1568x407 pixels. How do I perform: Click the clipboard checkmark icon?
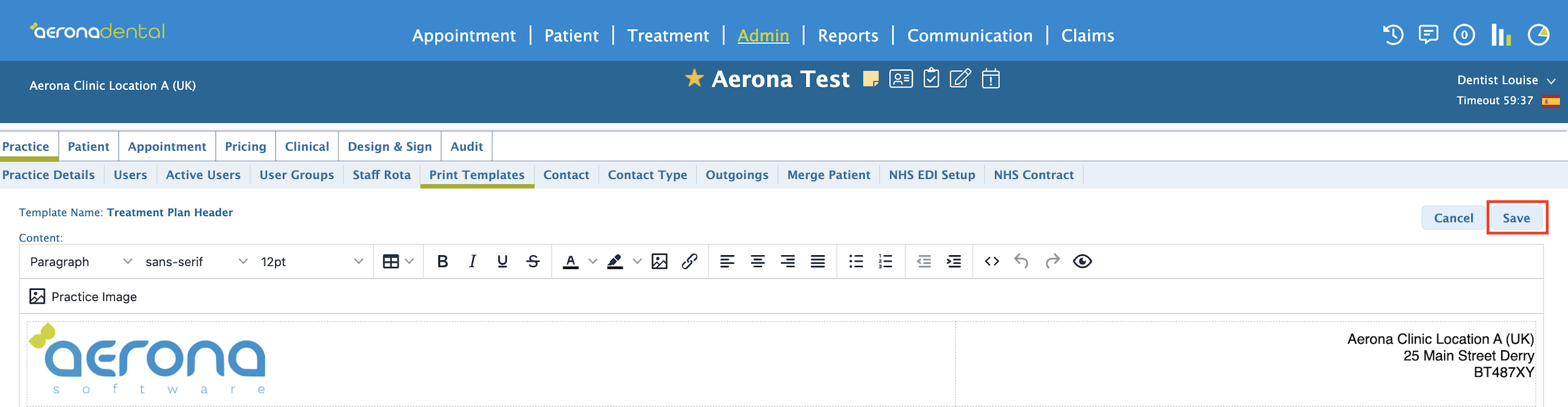tap(931, 78)
